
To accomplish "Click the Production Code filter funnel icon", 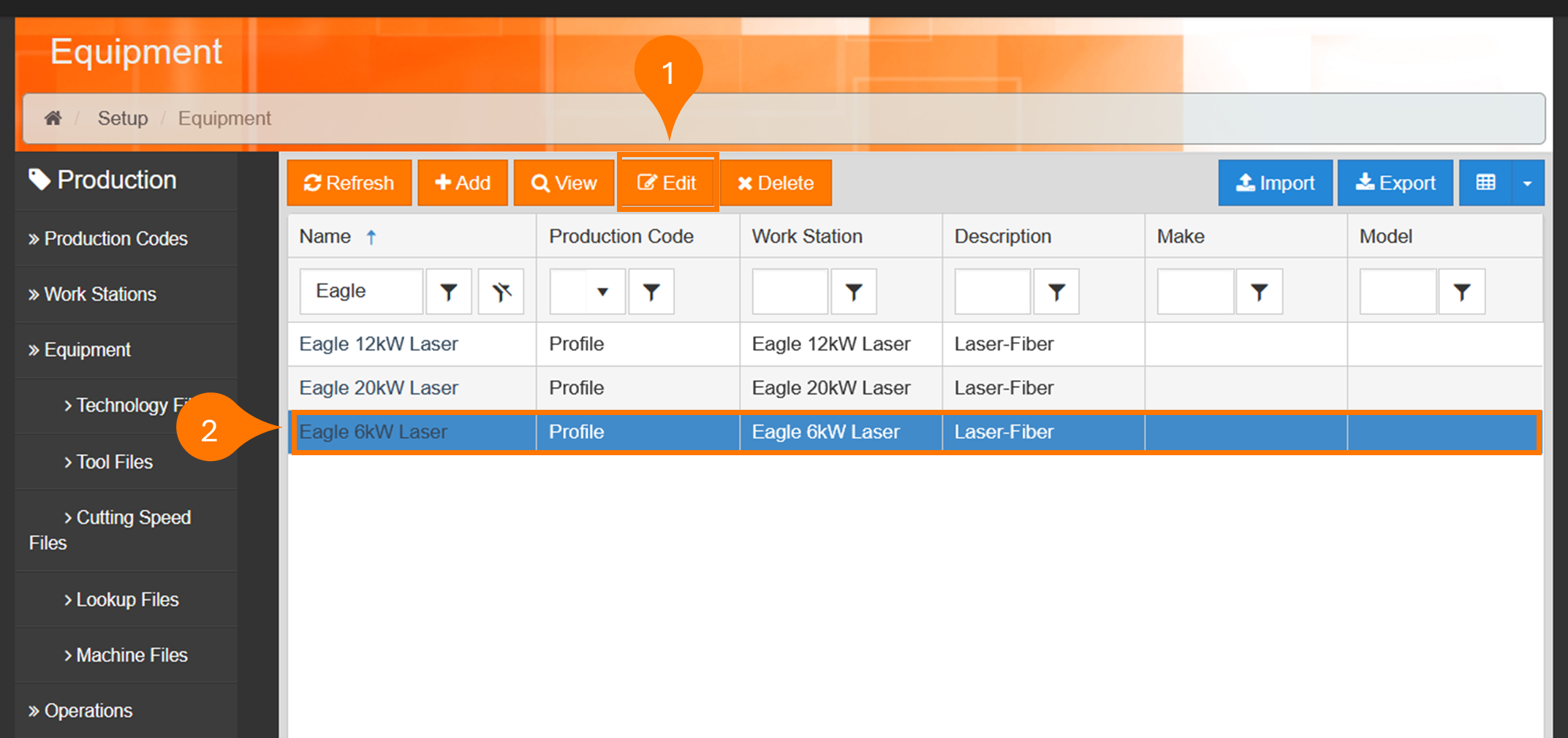I will [651, 292].
